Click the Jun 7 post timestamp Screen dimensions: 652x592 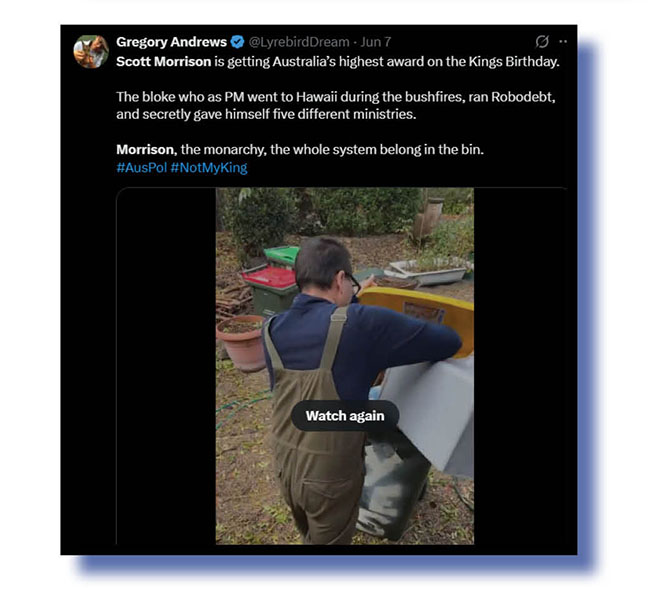376,42
